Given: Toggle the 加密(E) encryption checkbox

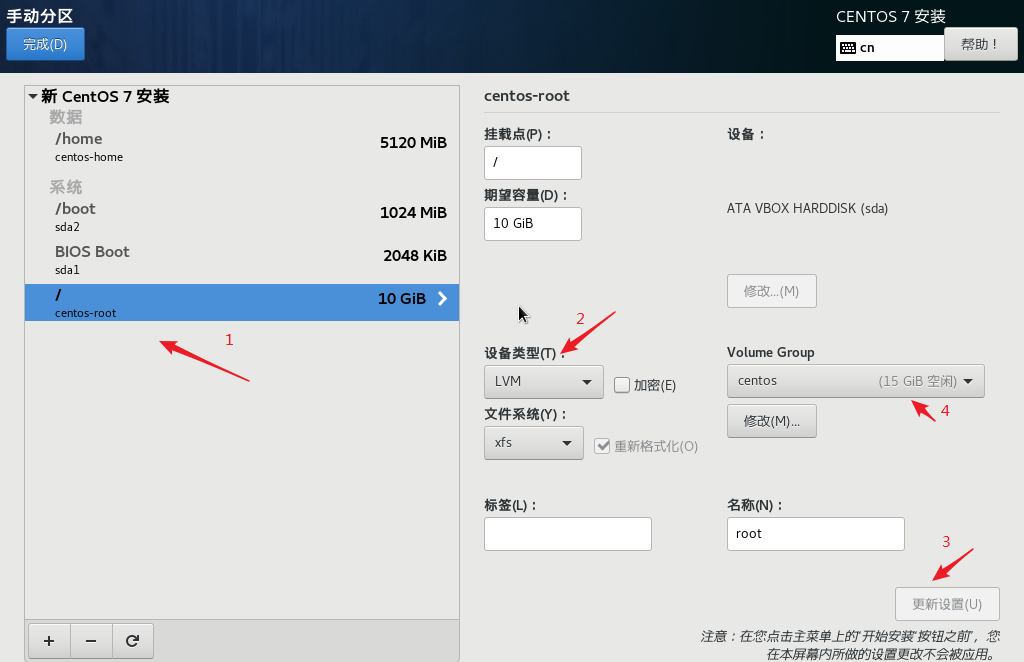Looking at the screenshot, I should [x=622, y=385].
